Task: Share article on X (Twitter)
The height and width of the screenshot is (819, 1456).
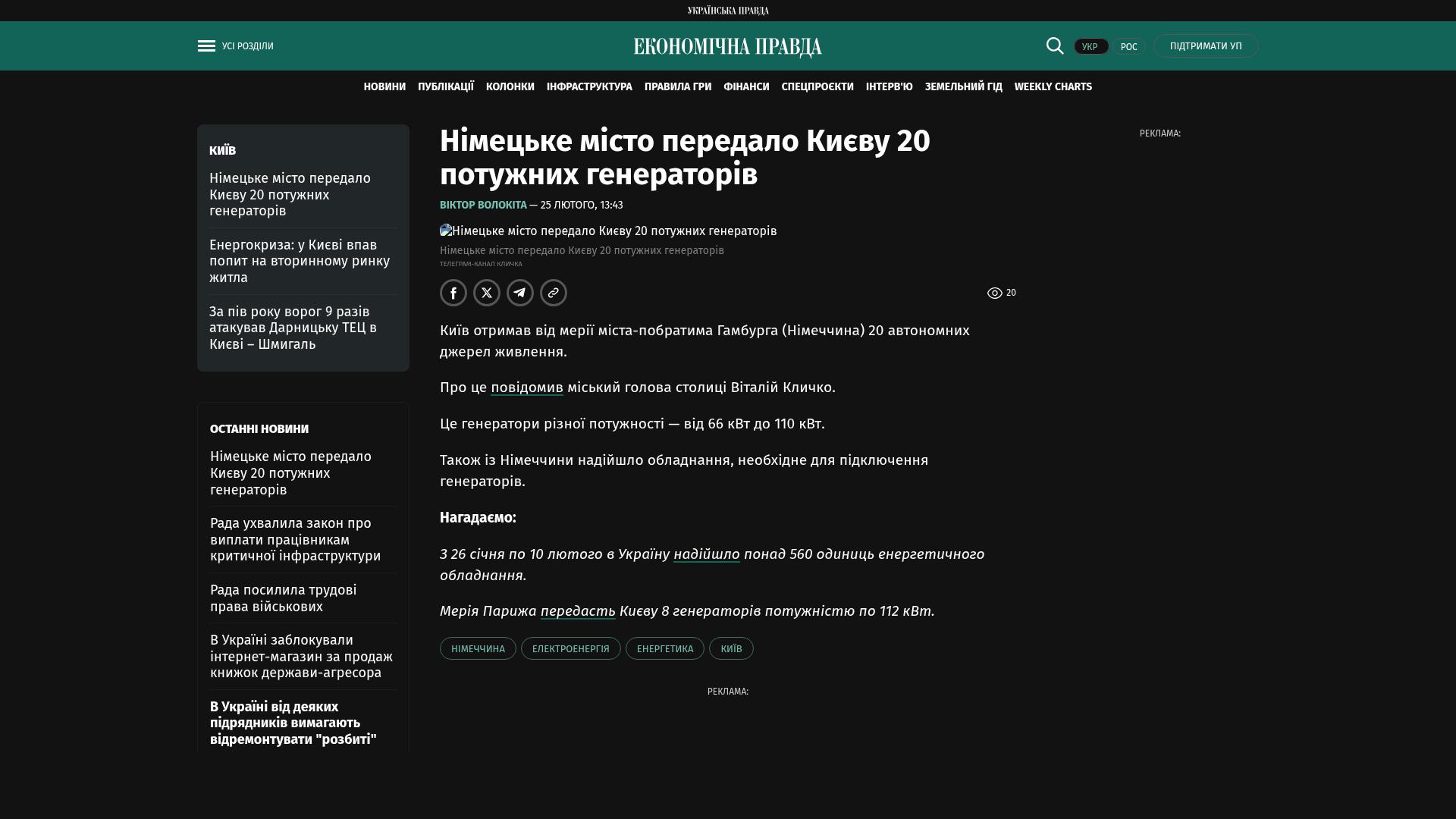Action: point(487,293)
